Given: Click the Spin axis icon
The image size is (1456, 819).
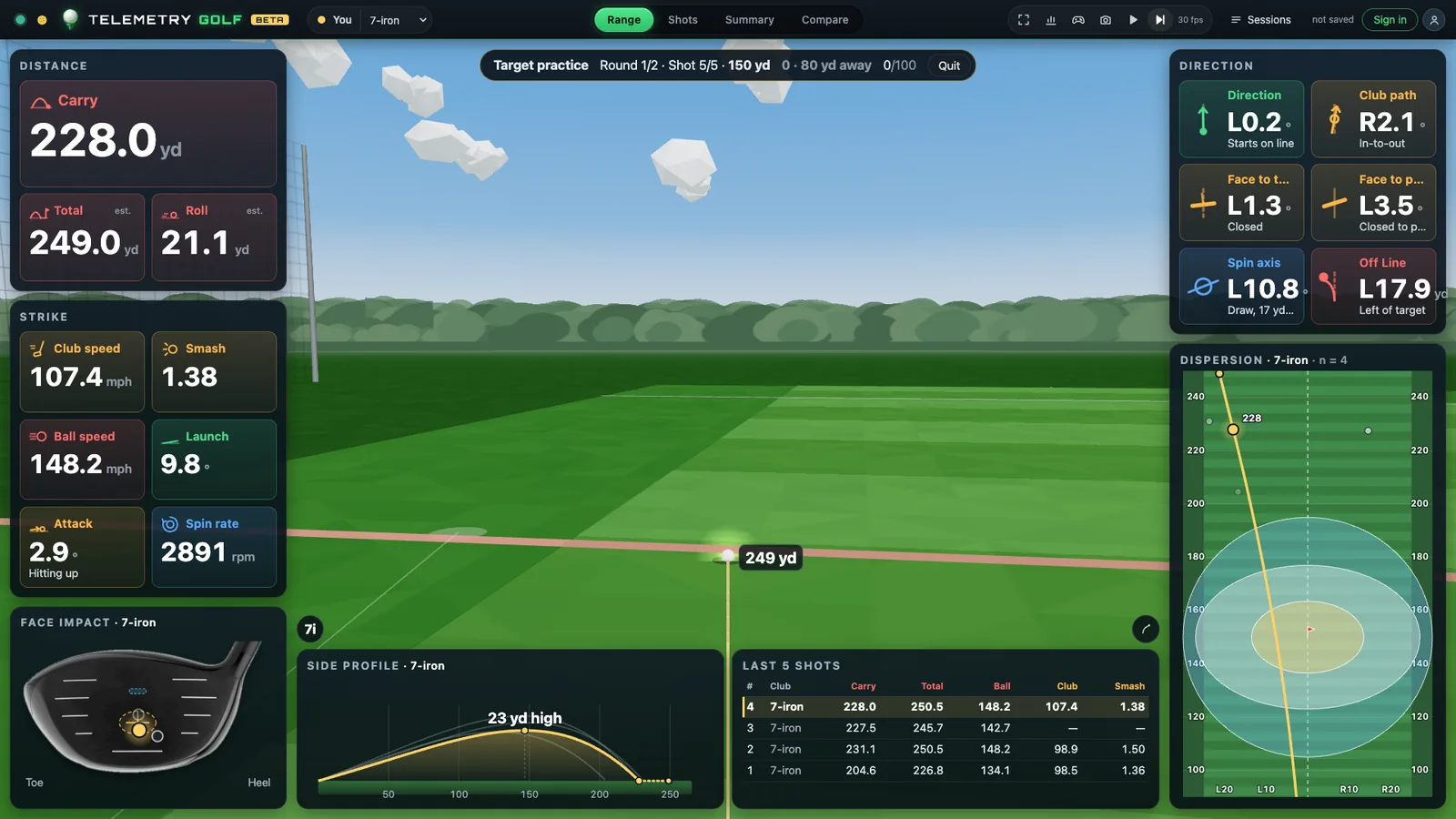Looking at the screenshot, I should 1203,287.
